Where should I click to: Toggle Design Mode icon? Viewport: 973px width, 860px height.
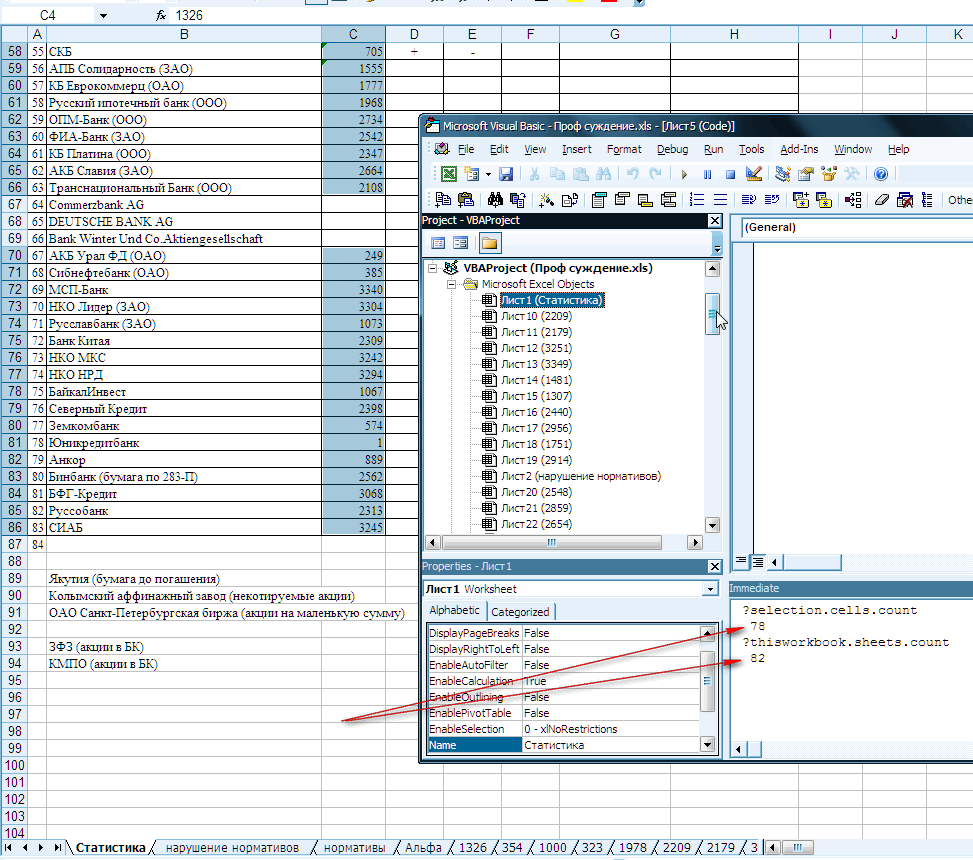coord(754,174)
